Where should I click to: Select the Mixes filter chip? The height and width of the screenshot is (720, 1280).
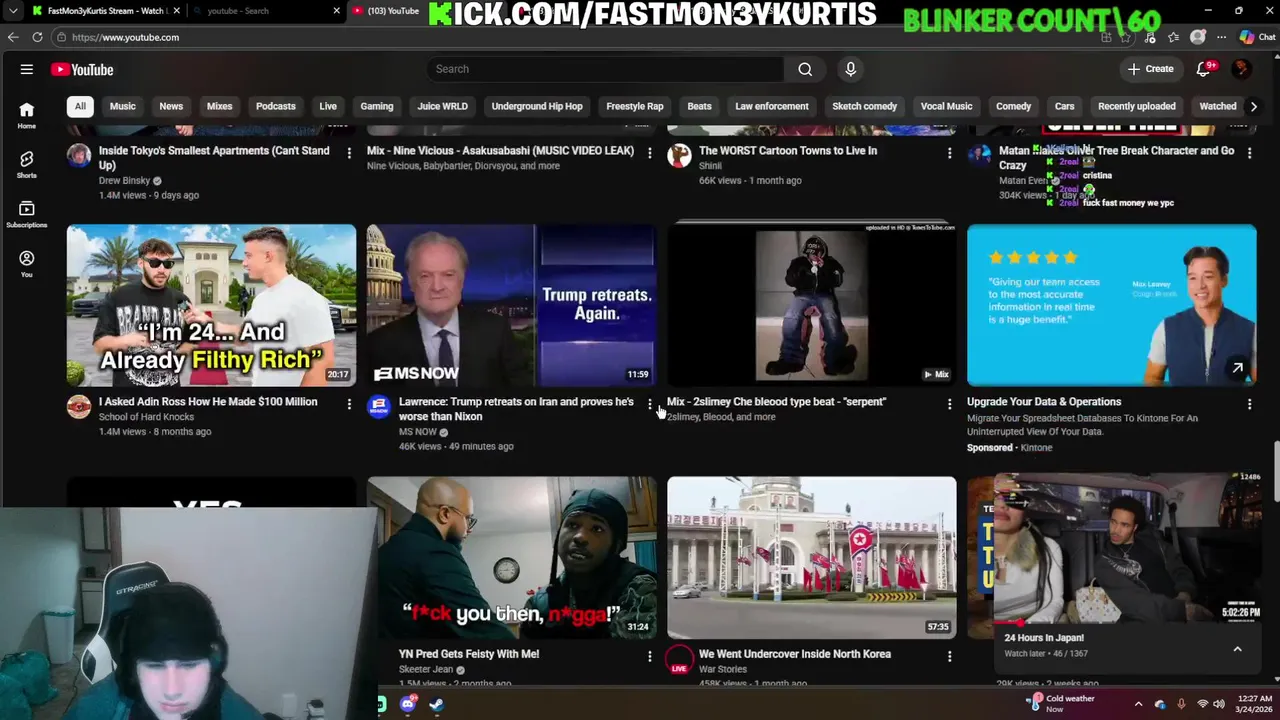tap(219, 106)
